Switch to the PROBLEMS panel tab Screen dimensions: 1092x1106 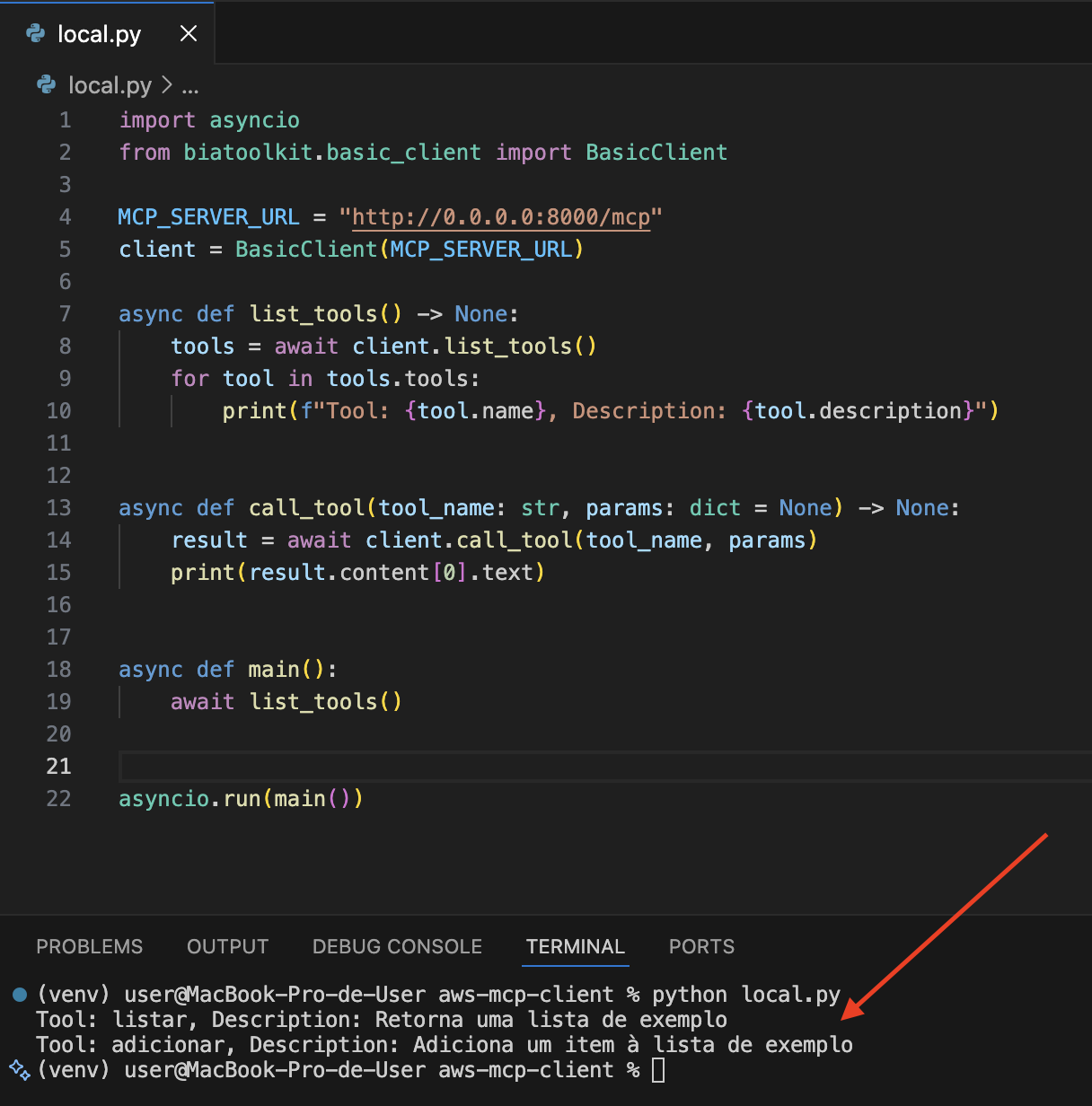pyautogui.click(x=89, y=946)
